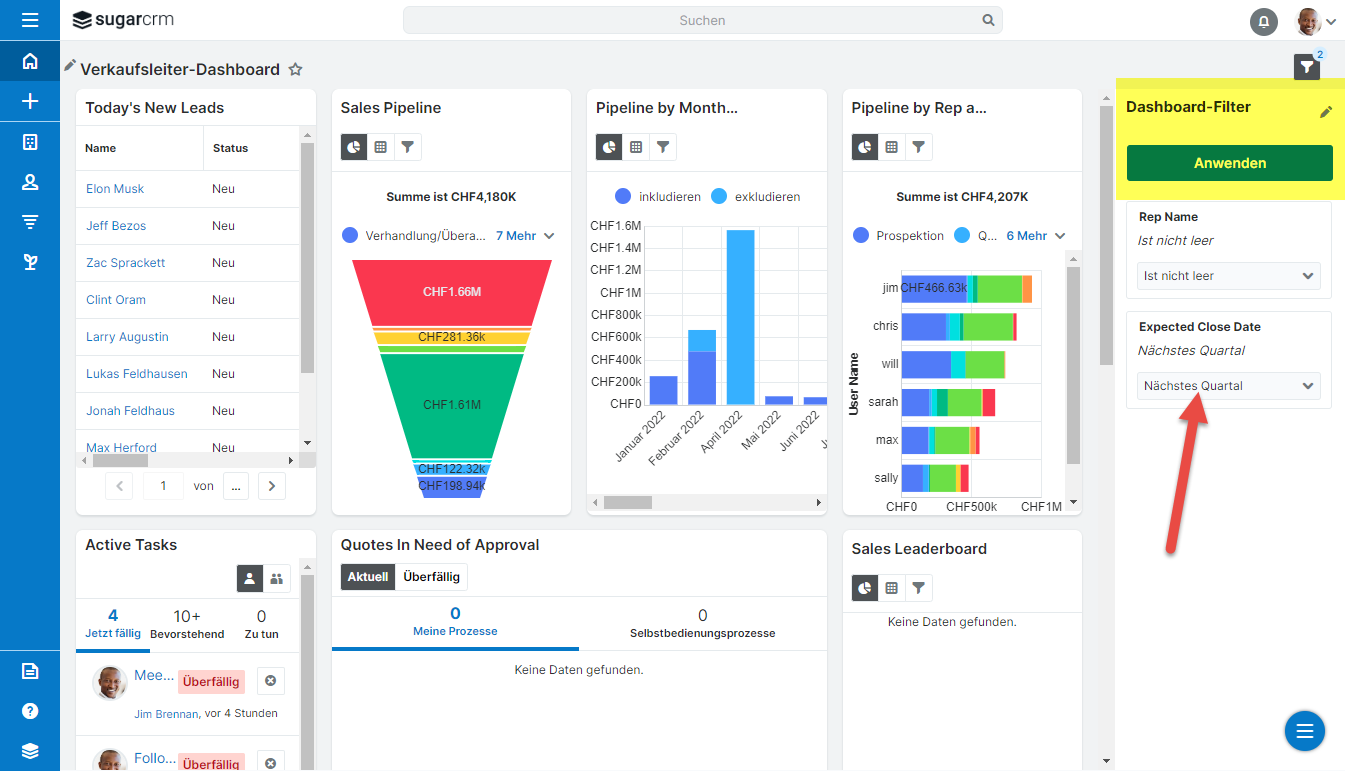1345x771 pixels.
Task: Click the sidebar plus create icon
Action: 30,101
